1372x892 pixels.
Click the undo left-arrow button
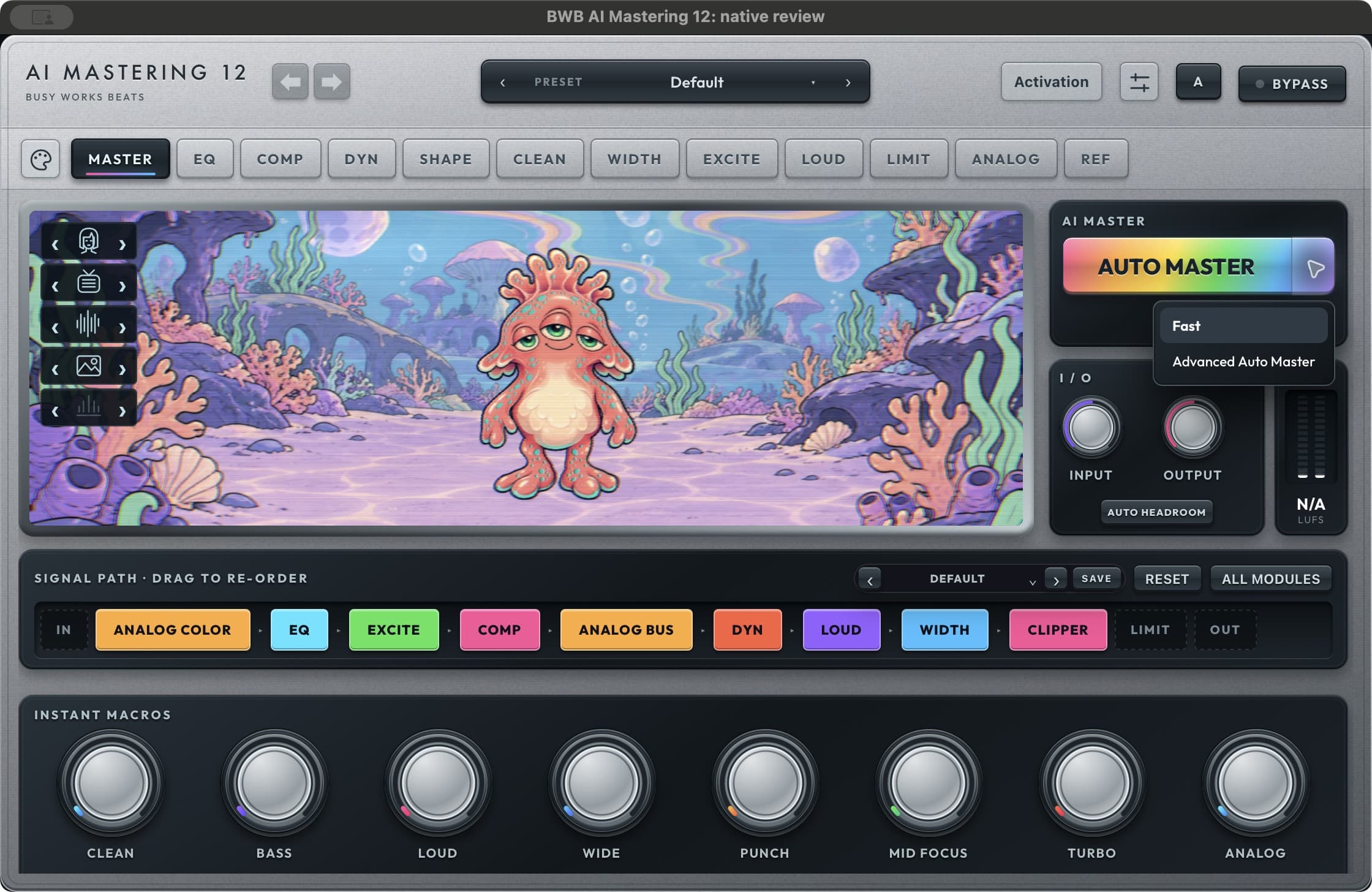290,81
